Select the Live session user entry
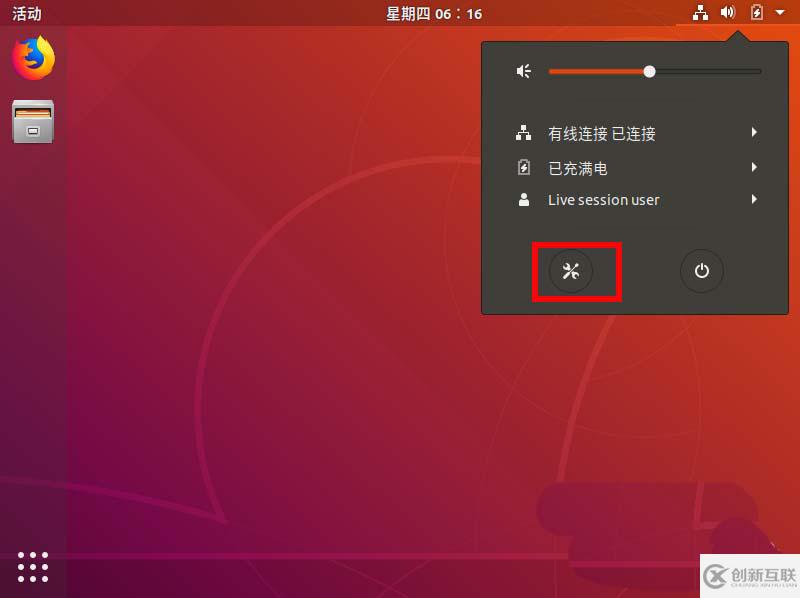 click(x=635, y=200)
